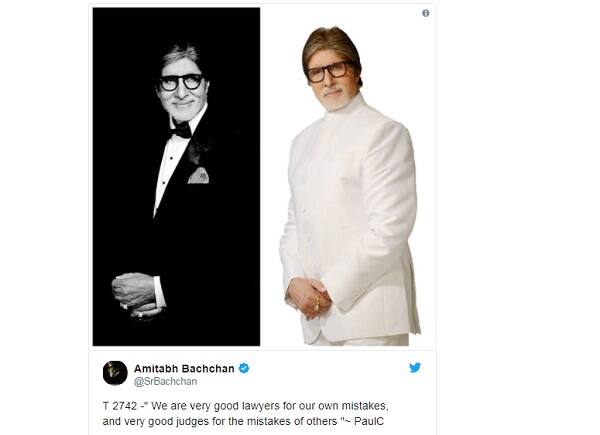This screenshot has height=435, width=600.
Task: Click the gold ring in the white suit photo
Action: click(317, 306)
